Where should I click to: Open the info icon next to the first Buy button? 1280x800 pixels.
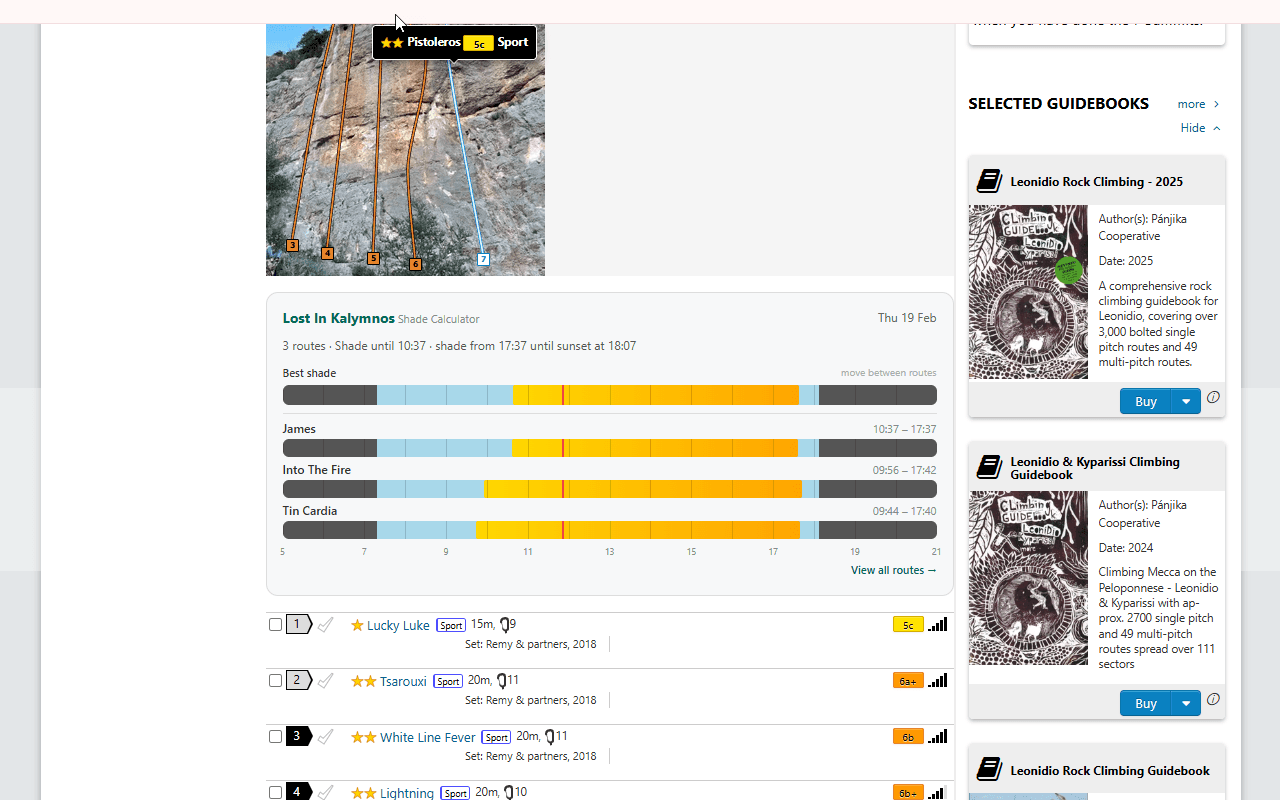click(x=1213, y=397)
